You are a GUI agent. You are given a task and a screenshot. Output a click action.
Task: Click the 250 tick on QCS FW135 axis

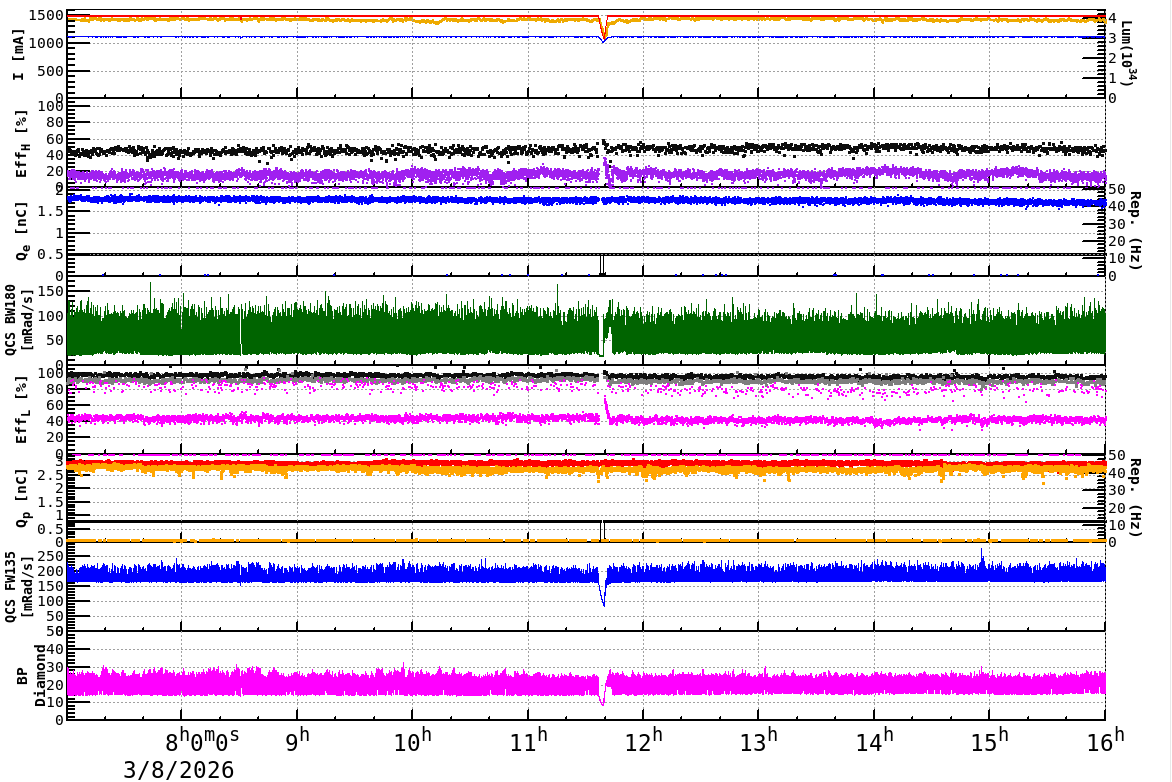coord(51,557)
